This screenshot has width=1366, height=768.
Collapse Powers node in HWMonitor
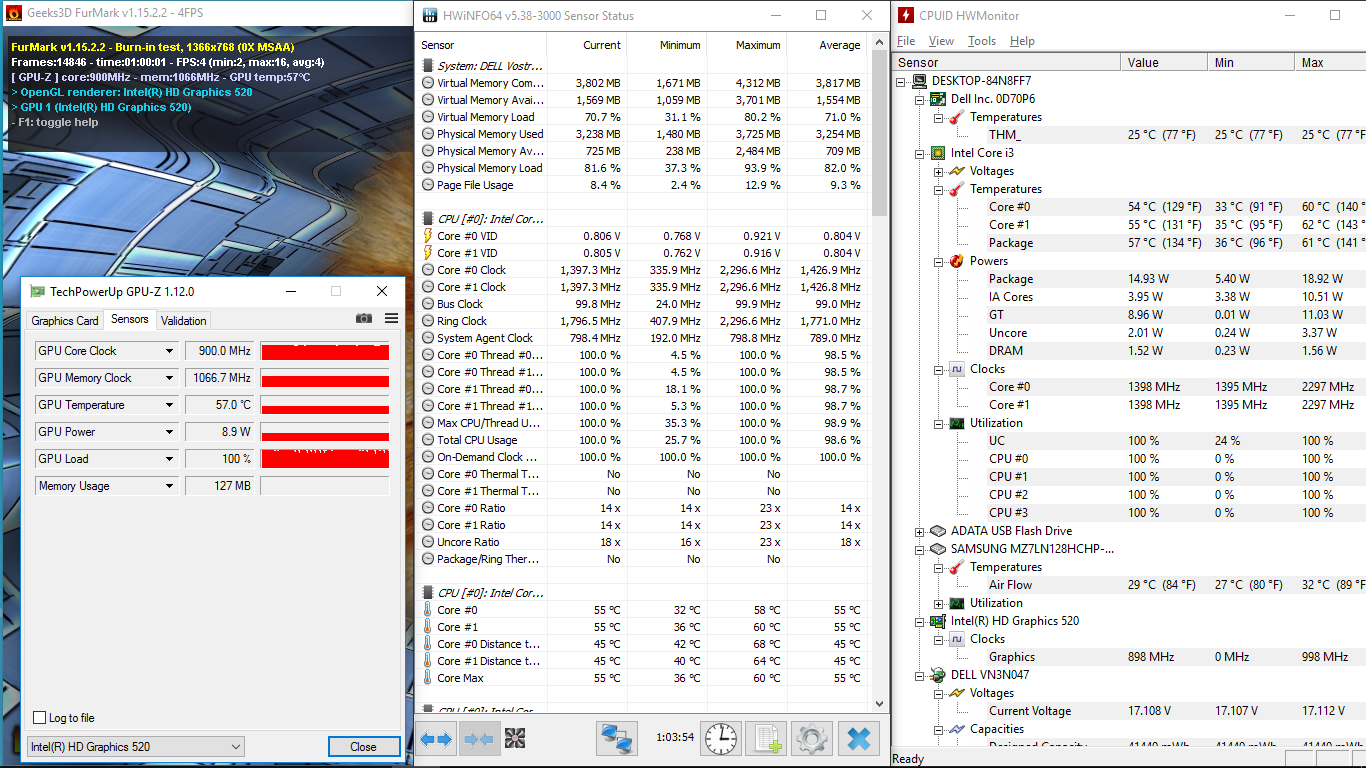click(939, 261)
